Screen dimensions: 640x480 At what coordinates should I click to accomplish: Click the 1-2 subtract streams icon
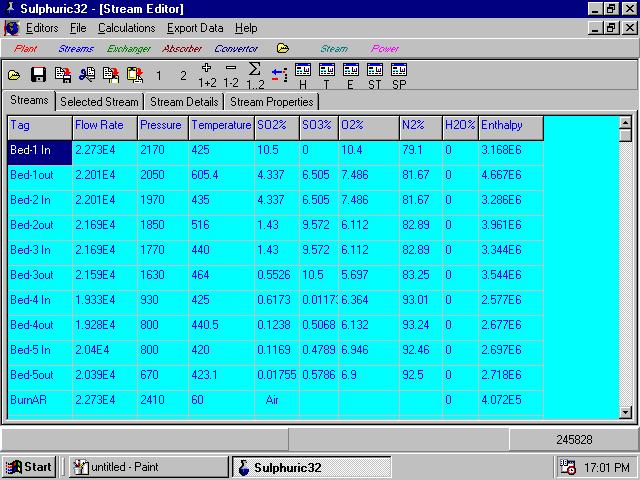point(231,76)
